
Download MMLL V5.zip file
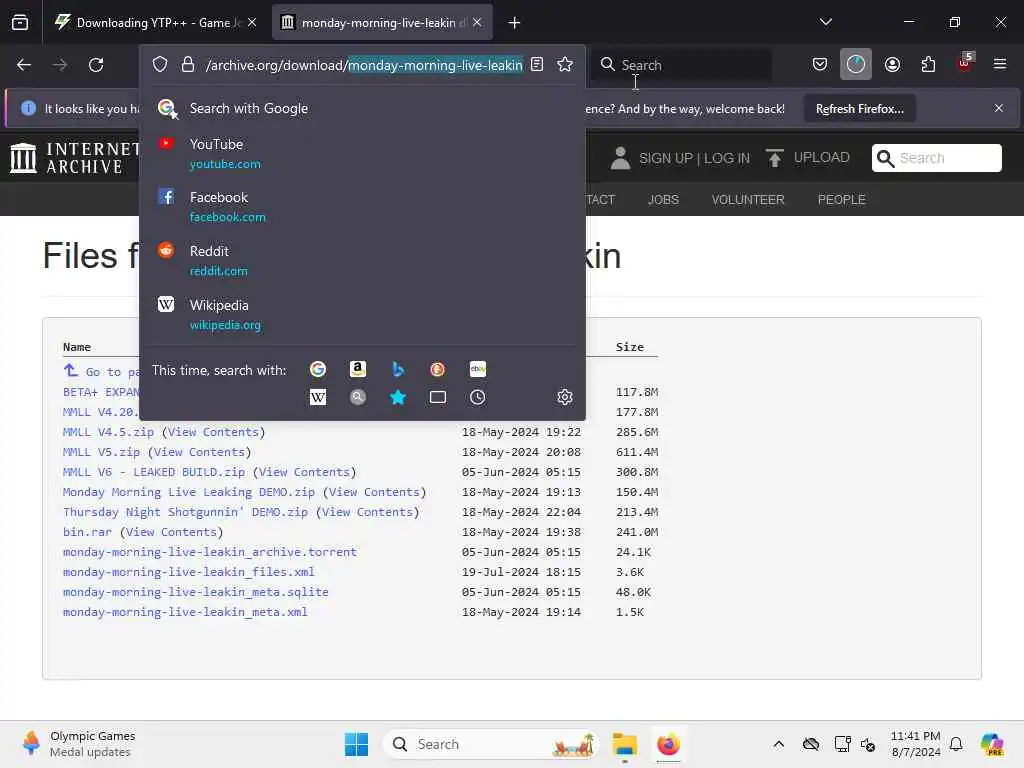(x=101, y=452)
